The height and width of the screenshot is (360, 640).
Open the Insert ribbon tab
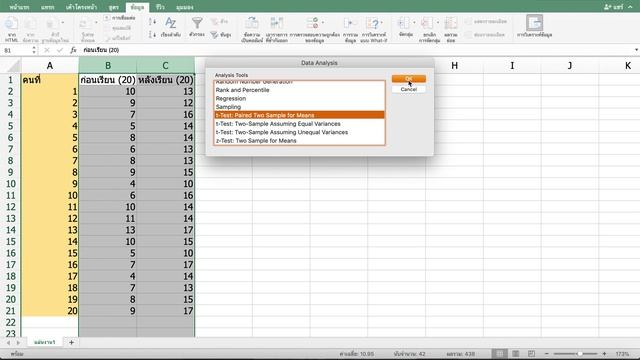pyautogui.click(x=47, y=7)
